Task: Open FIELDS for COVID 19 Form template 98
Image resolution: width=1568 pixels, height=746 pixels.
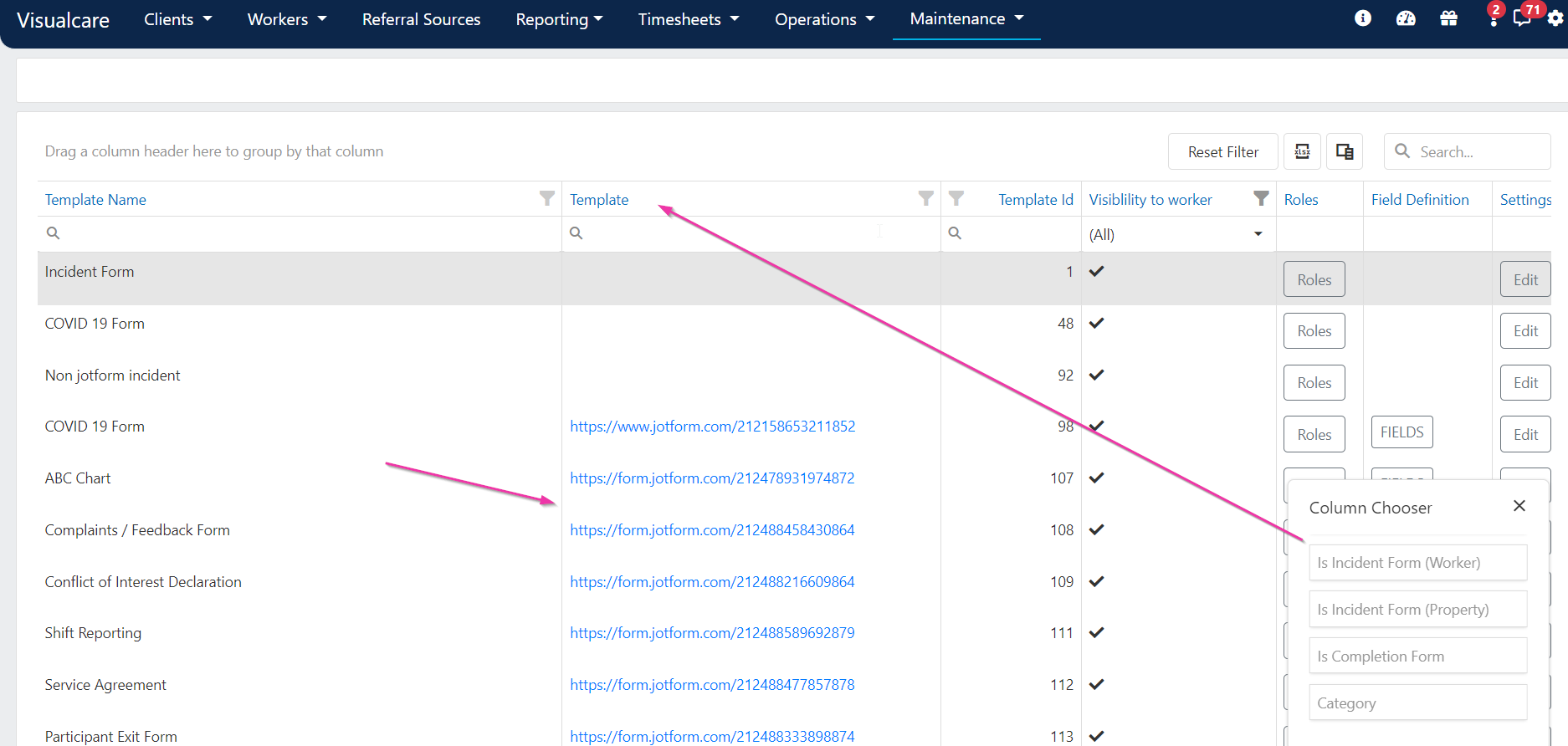Action: (1401, 432)
